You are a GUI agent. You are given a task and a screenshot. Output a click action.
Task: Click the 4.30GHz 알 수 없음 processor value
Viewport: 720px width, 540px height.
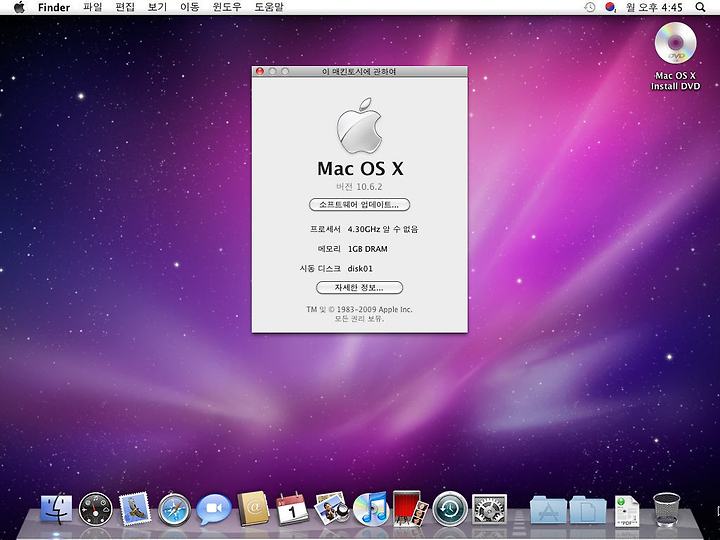(383, 229)
